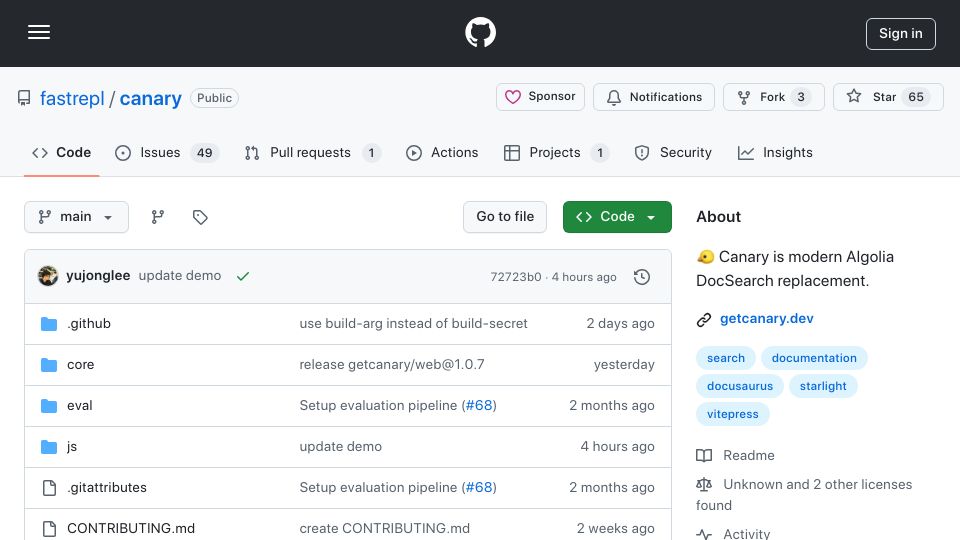View the Security tab
Image resolution: width=960 pixels, height=540 pixels.
[673, 152]
